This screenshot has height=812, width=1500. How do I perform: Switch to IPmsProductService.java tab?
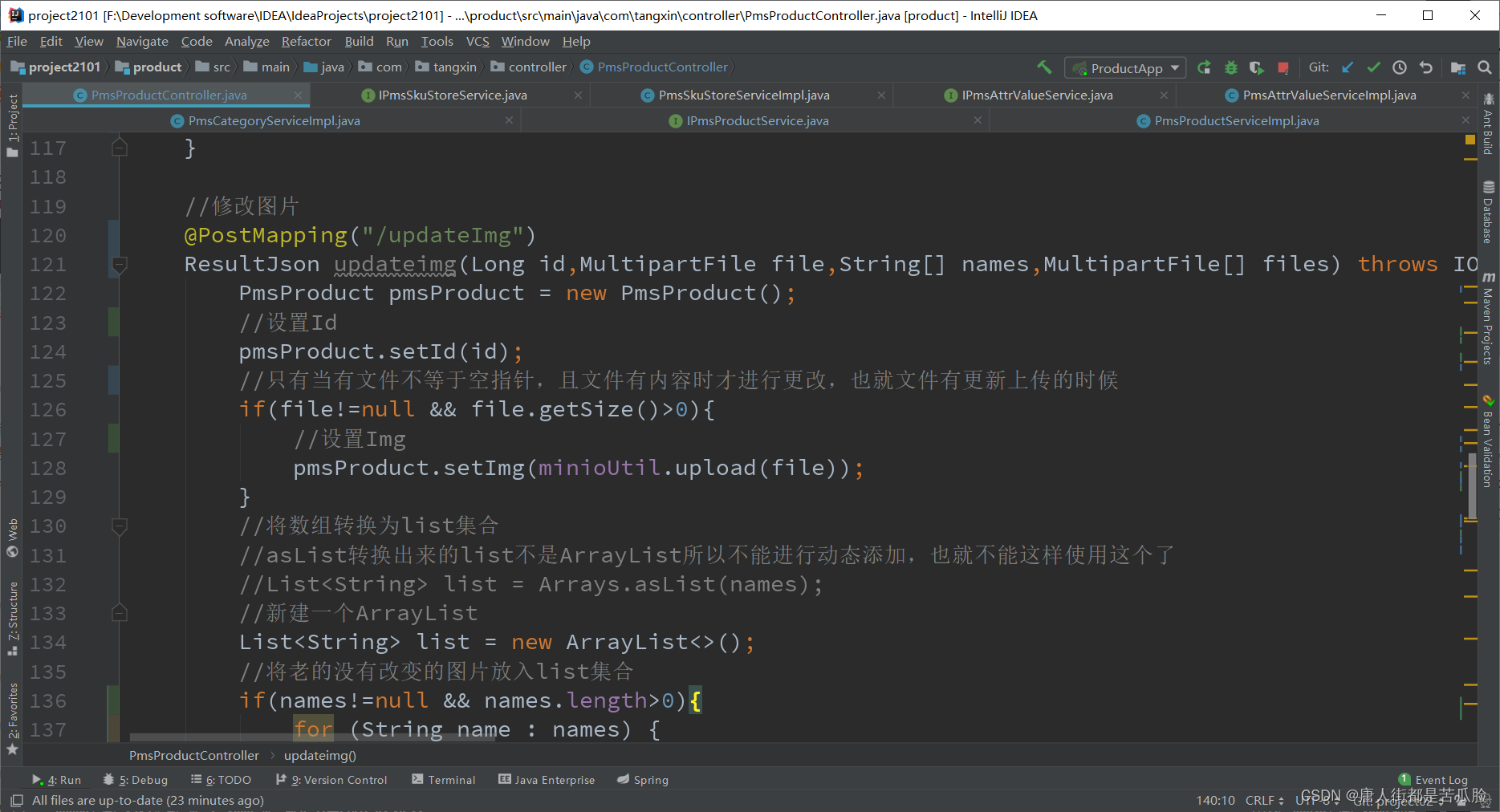(x=757, y=121)
